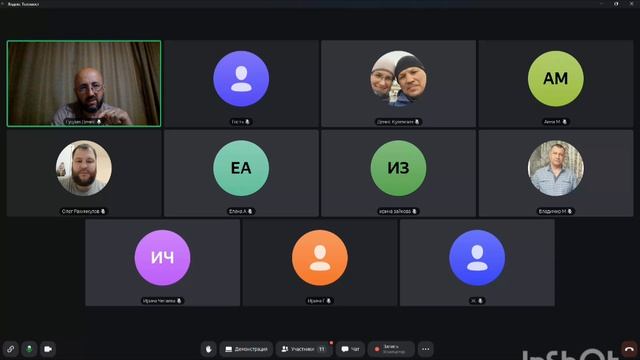This screenshot has width=640, height=360.
Task: Click the Гость guest purple avatar
Action: click(x=241, y=78)
